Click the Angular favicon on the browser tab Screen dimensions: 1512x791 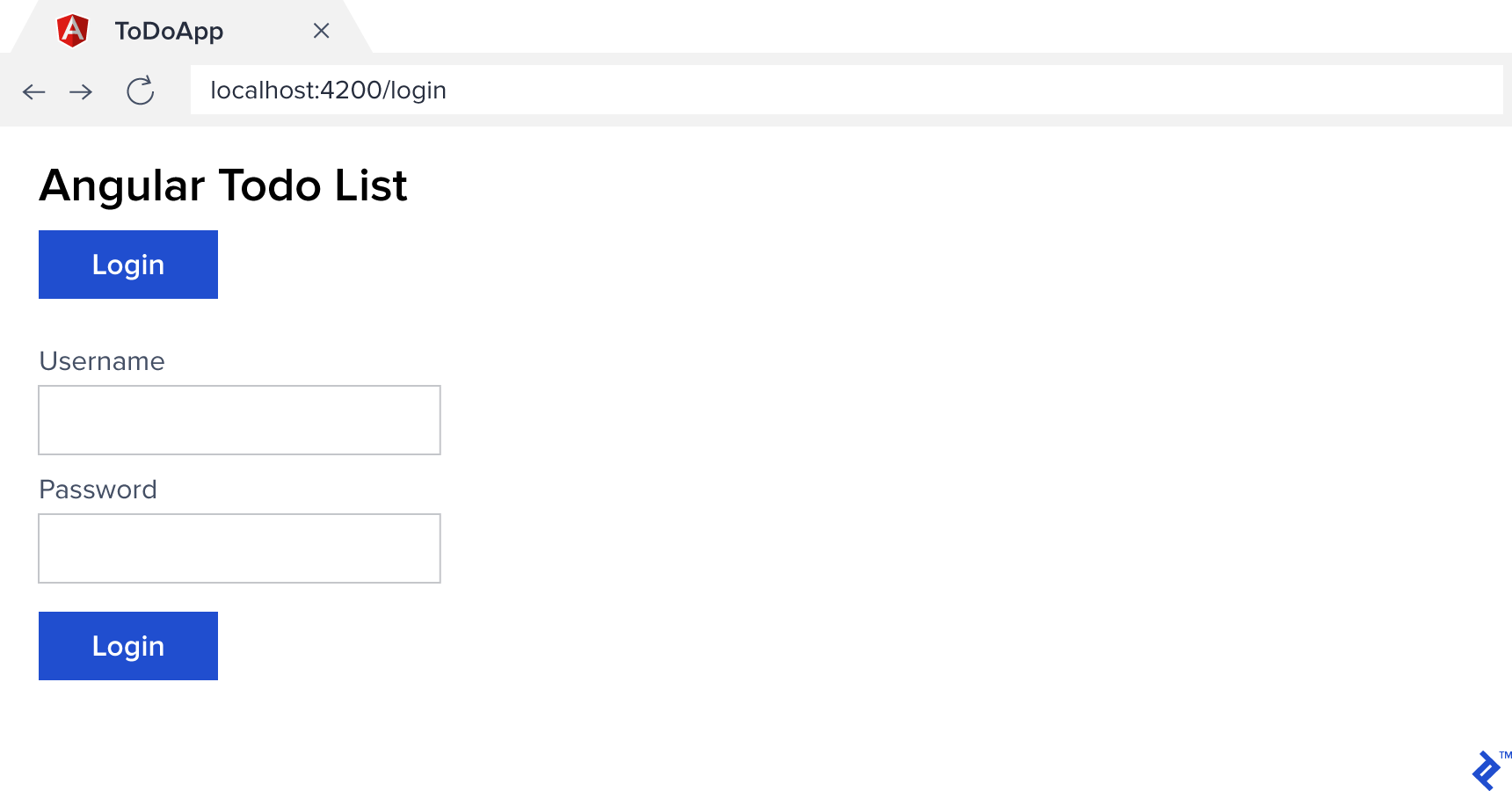point(74,29)
